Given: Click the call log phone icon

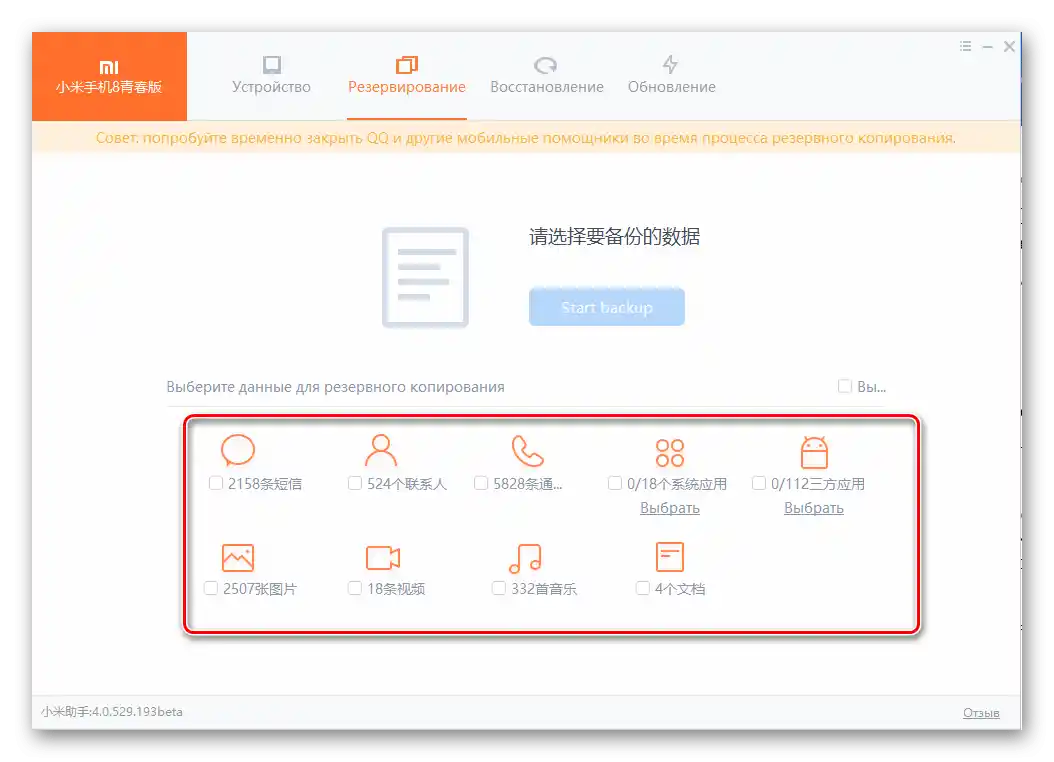Looking at the screenshot, I should coord(527,451).
